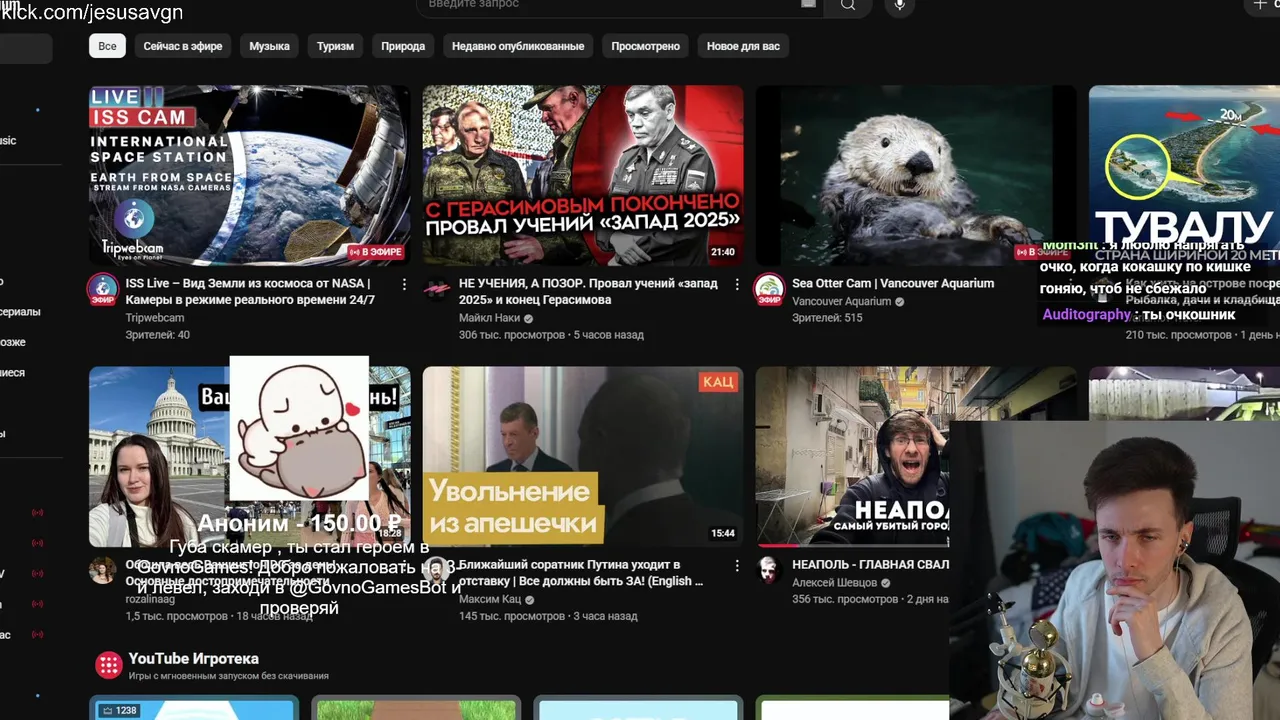Screen dimensions: 1280x720
Task: Open the Tripwebcam channel avatar
Action: [102, 289]
